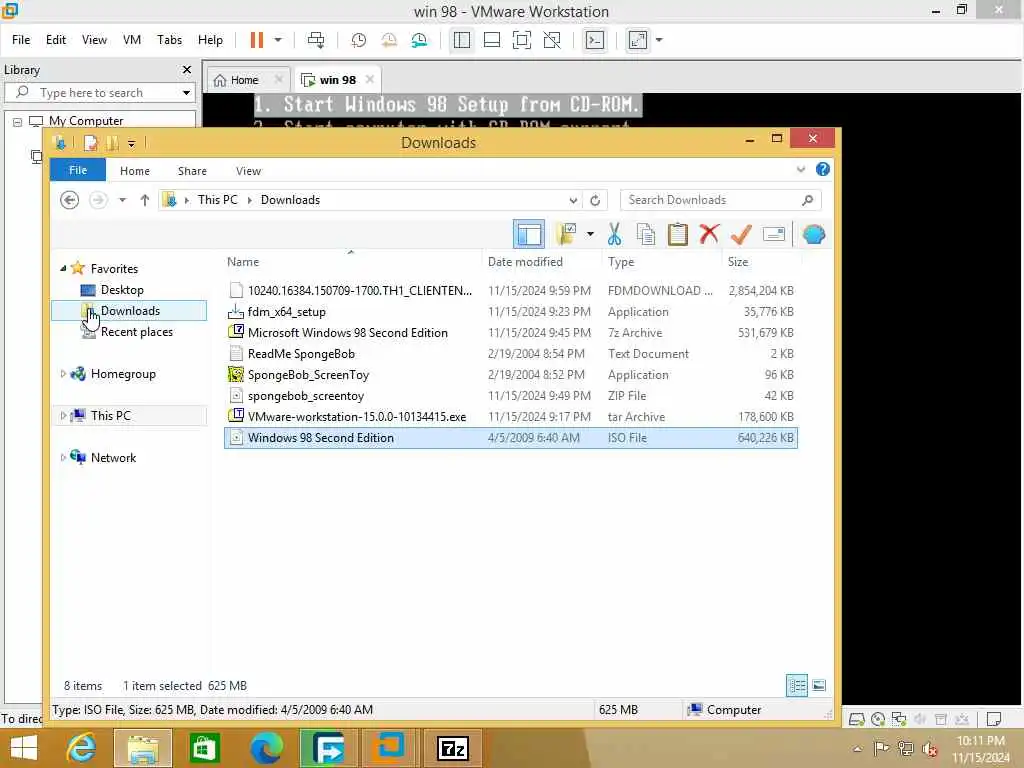Switch to large thumbnails view in Explorer
1024x768 pixels.
click(819, 686)
